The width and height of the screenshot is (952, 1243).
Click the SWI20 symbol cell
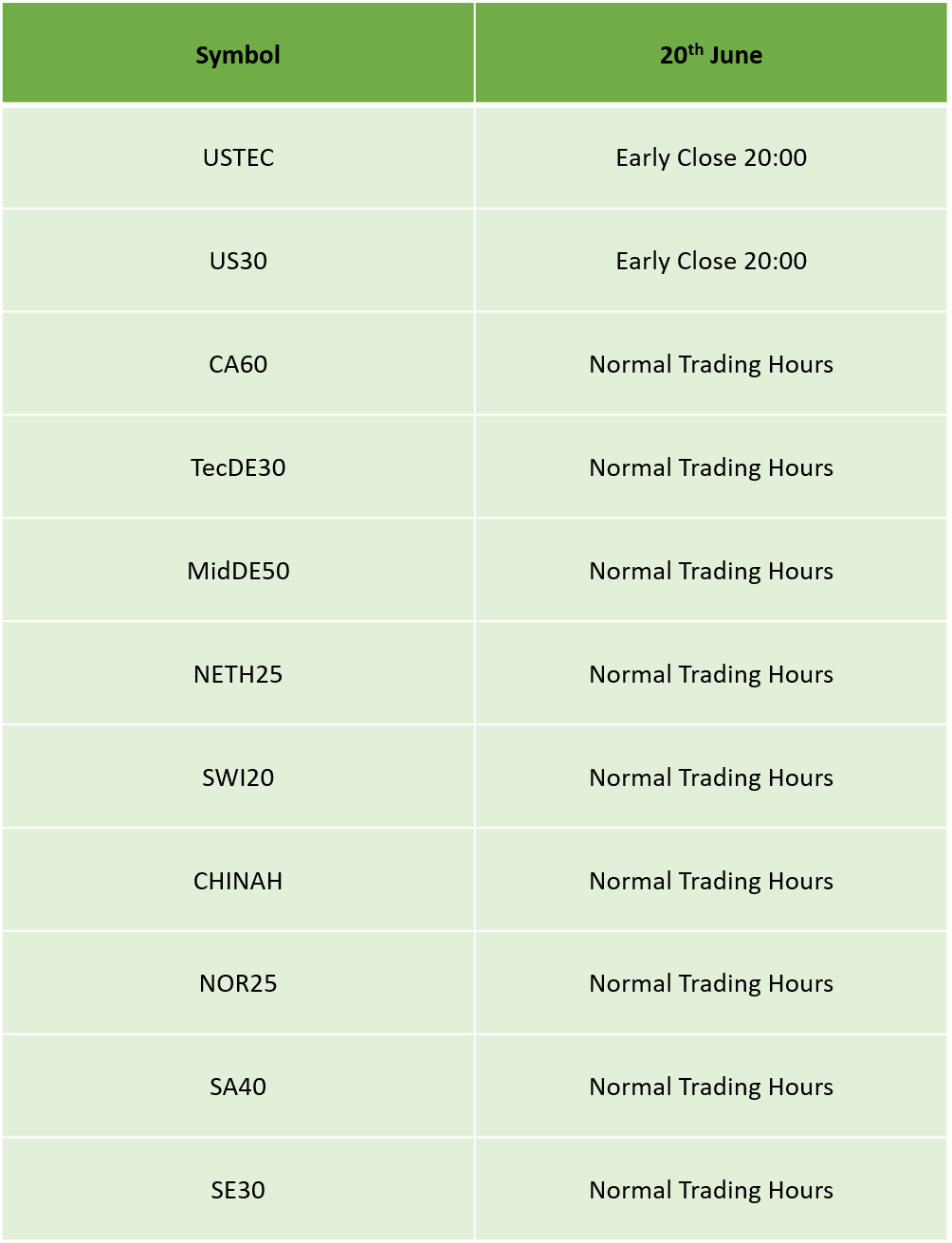tap(238, 777)
